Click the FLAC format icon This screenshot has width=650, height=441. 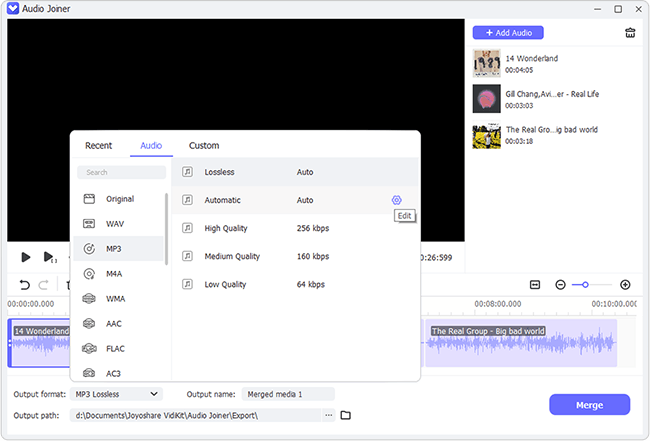[89, 349]
